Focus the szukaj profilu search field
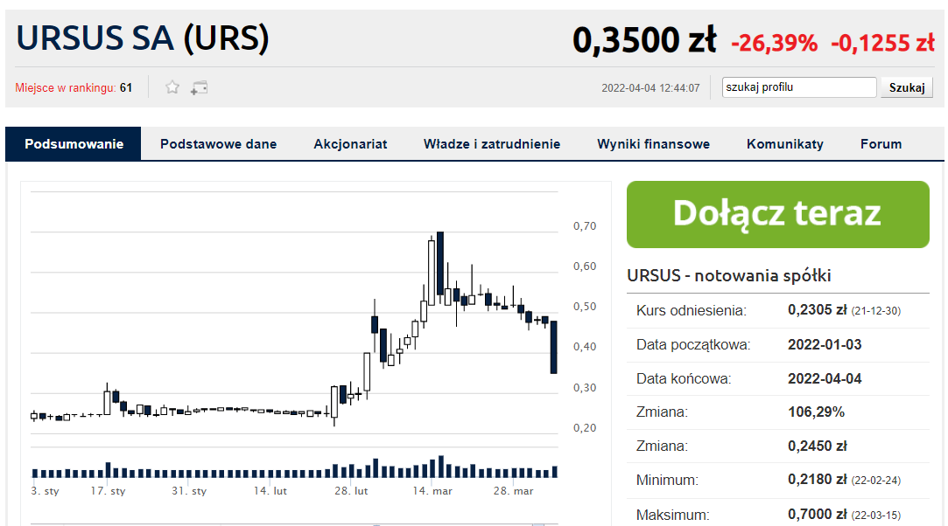948x526 pixels. click(x=799, y=87)
